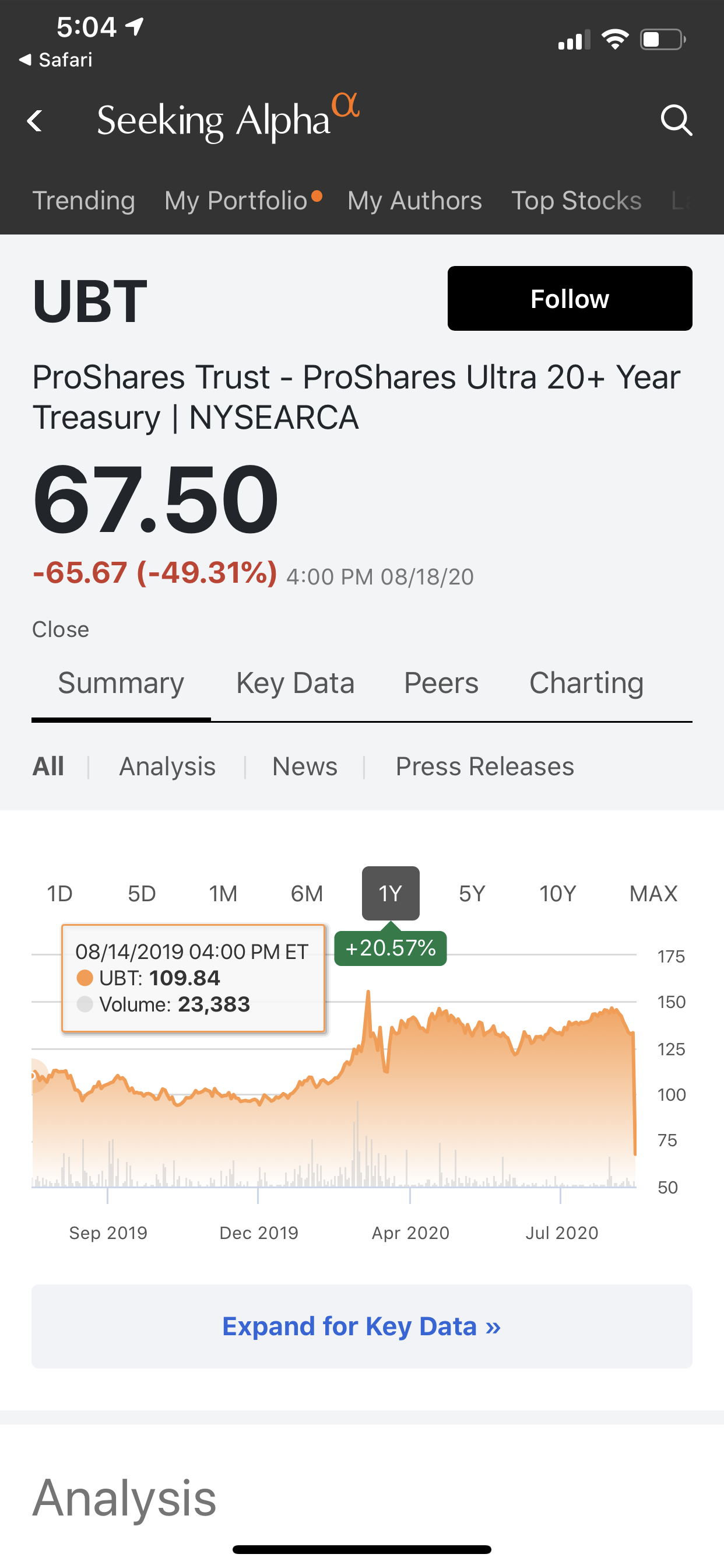
Task: Switch chart to 6M range
Action: pyautogui.click(x=307, y=893)
